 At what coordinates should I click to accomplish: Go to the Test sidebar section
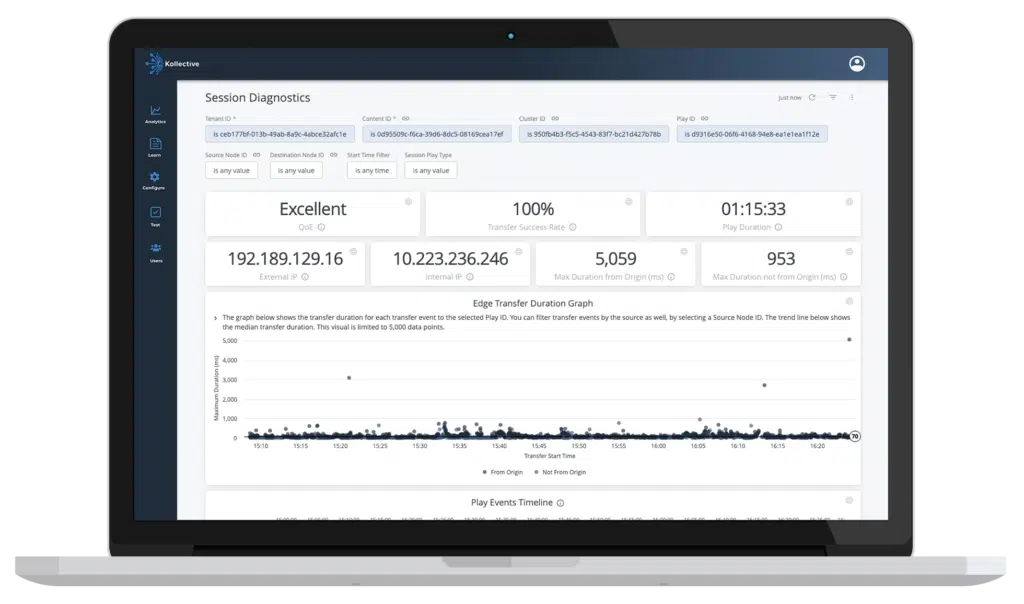155,216
